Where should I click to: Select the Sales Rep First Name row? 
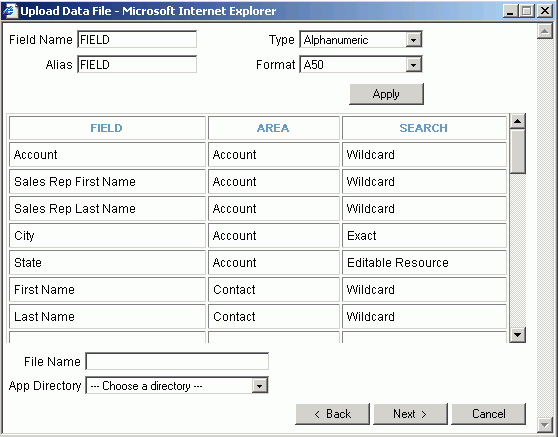[x=258, y=181]
